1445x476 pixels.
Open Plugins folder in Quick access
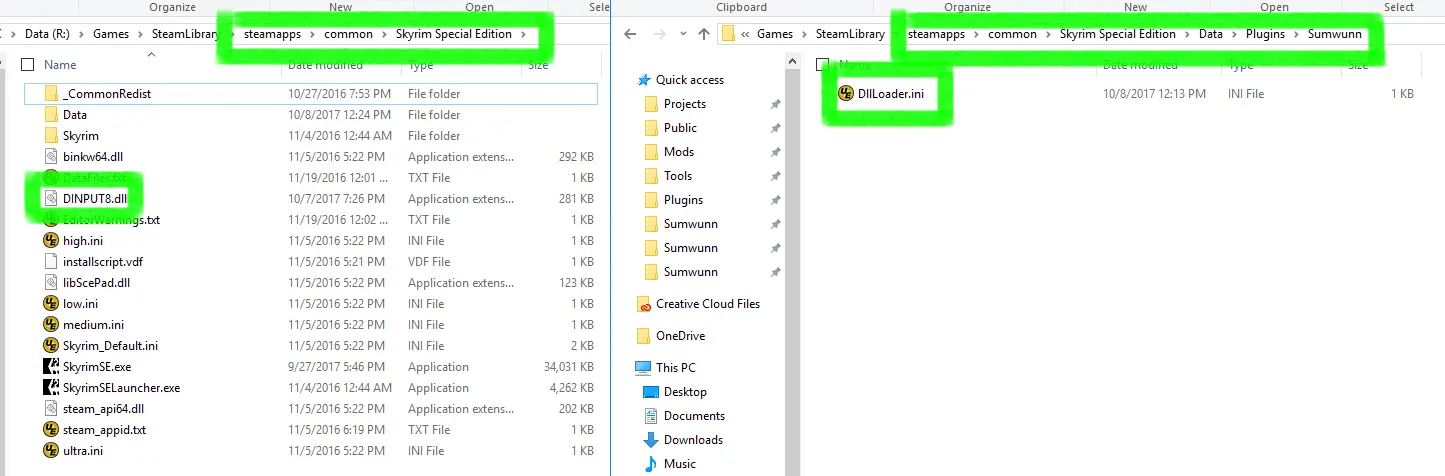[x=683, y=200]
